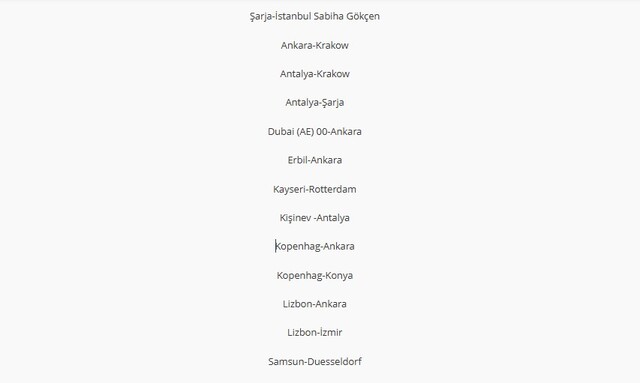
Task: Click the Samsun-Duesseldorf route text
Action: point(315,361)
